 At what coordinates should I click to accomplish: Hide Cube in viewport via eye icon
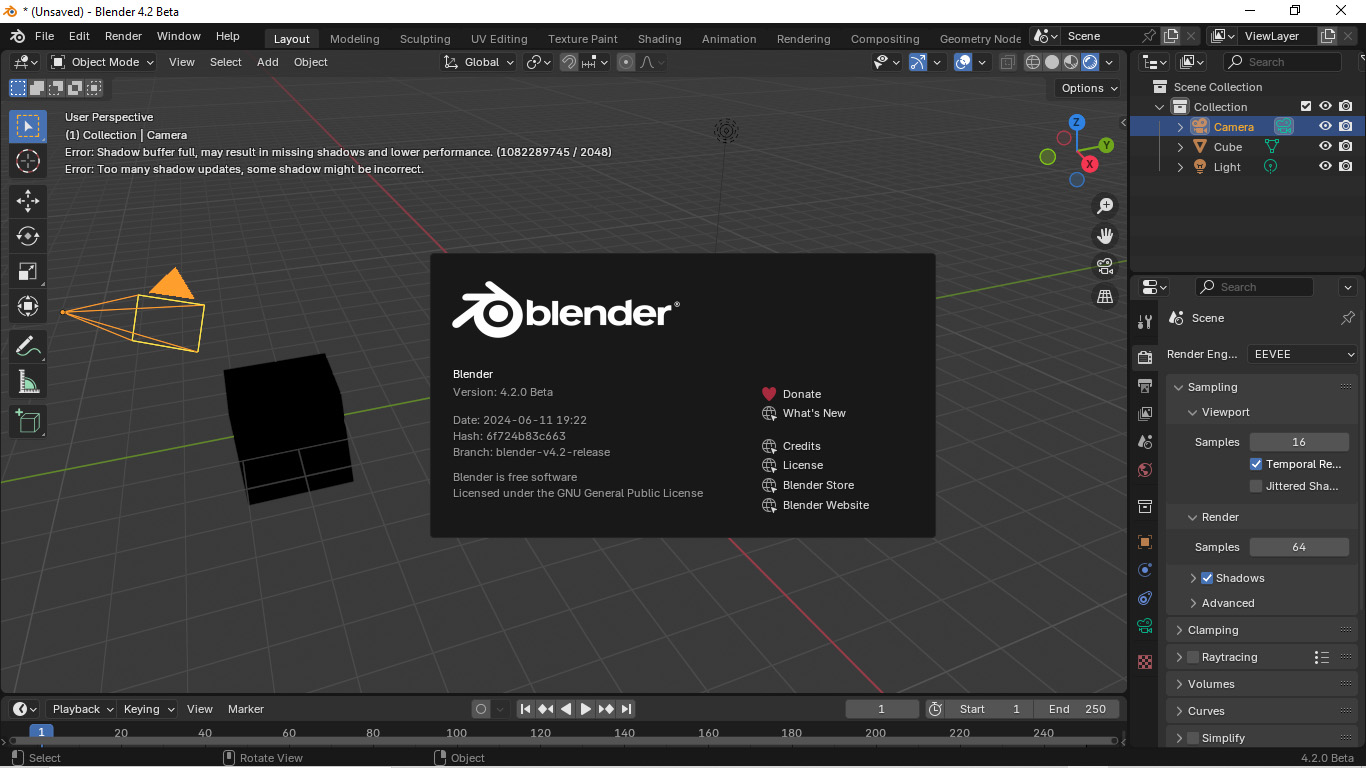coord(1325,147)
